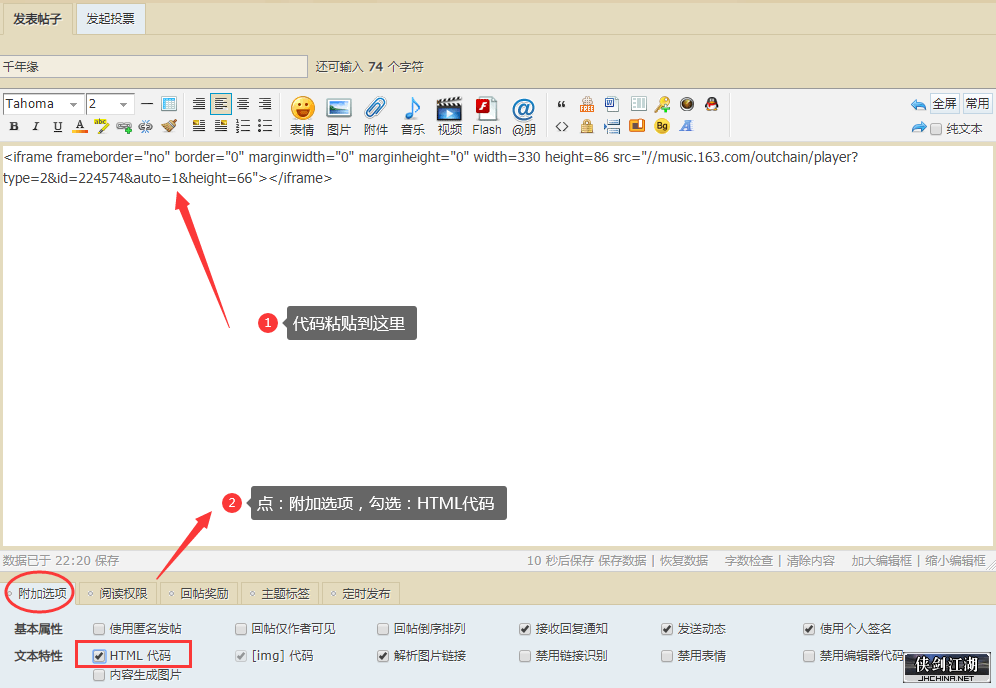Uncheck 接收回复通知
The image size is (996, 688).
[x=525, y=629]
